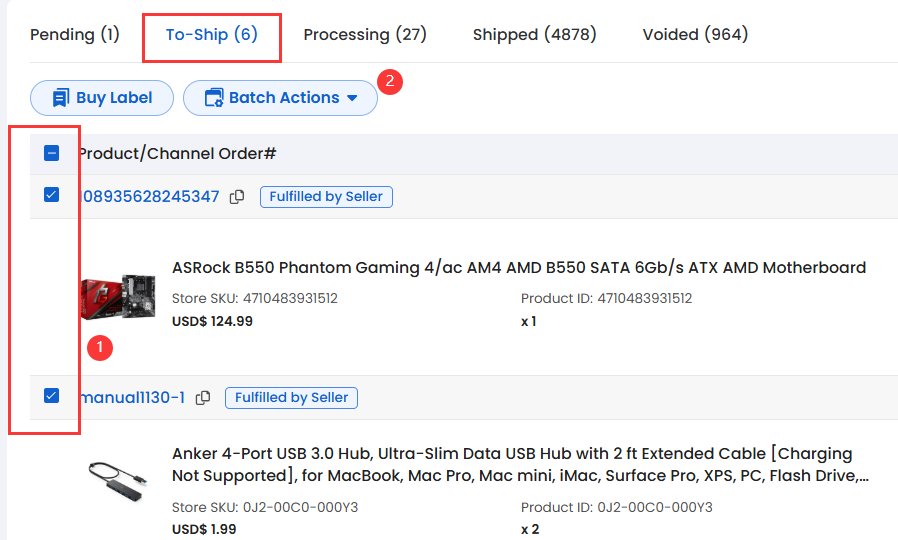898x540 pixels.
Task: View the Shipped (4878) tab
Action: 534,35
